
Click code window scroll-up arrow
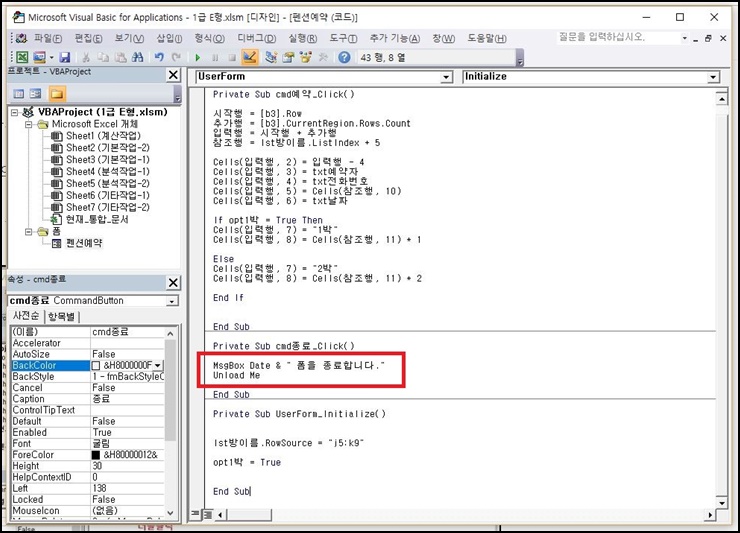721,99
